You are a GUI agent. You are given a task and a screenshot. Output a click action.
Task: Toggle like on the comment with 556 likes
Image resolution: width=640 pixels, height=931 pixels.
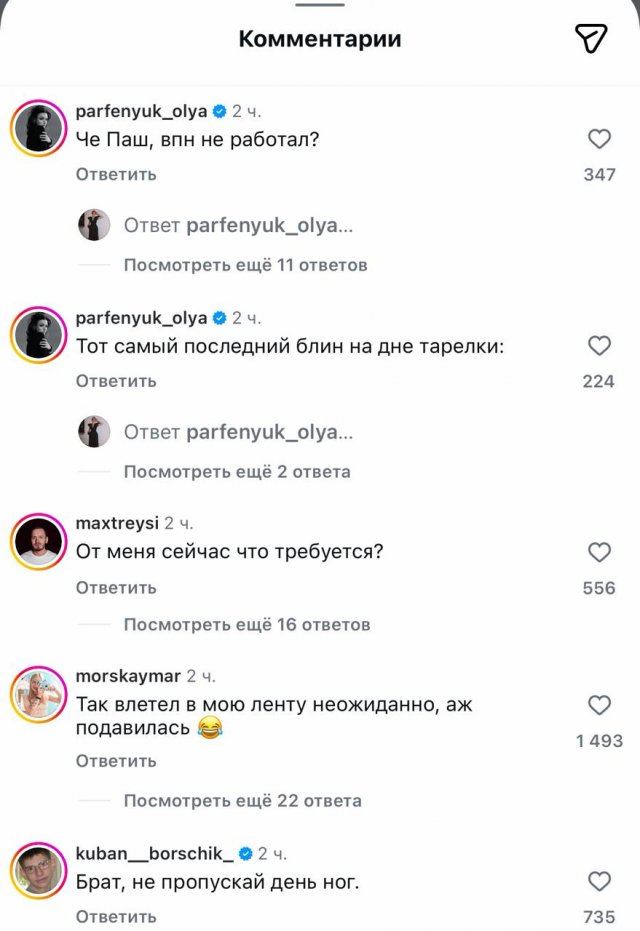click(x=599, y=552)
